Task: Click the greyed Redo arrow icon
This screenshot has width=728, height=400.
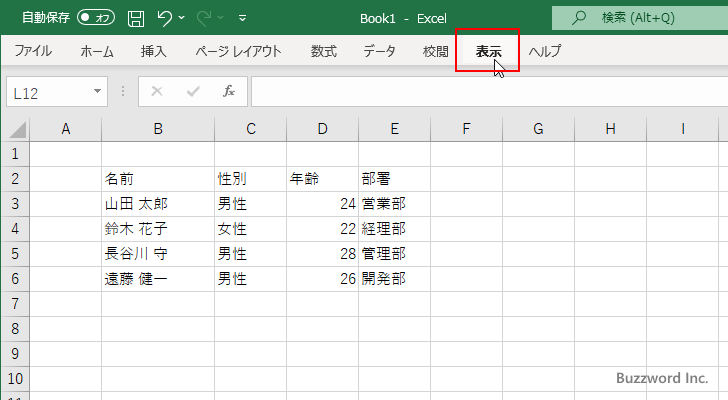Action: (204, 18)
